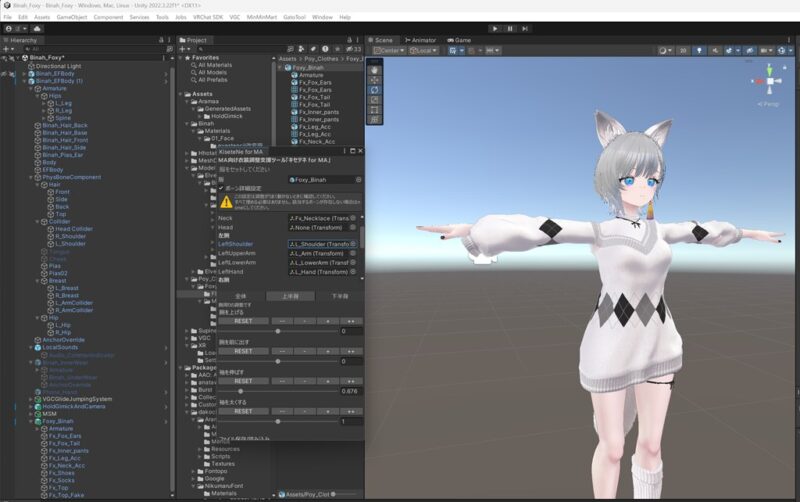Click the Hierarchy panel lock icon
The height and width of the screenshot is (502, 800).
(x=162, y=40)
